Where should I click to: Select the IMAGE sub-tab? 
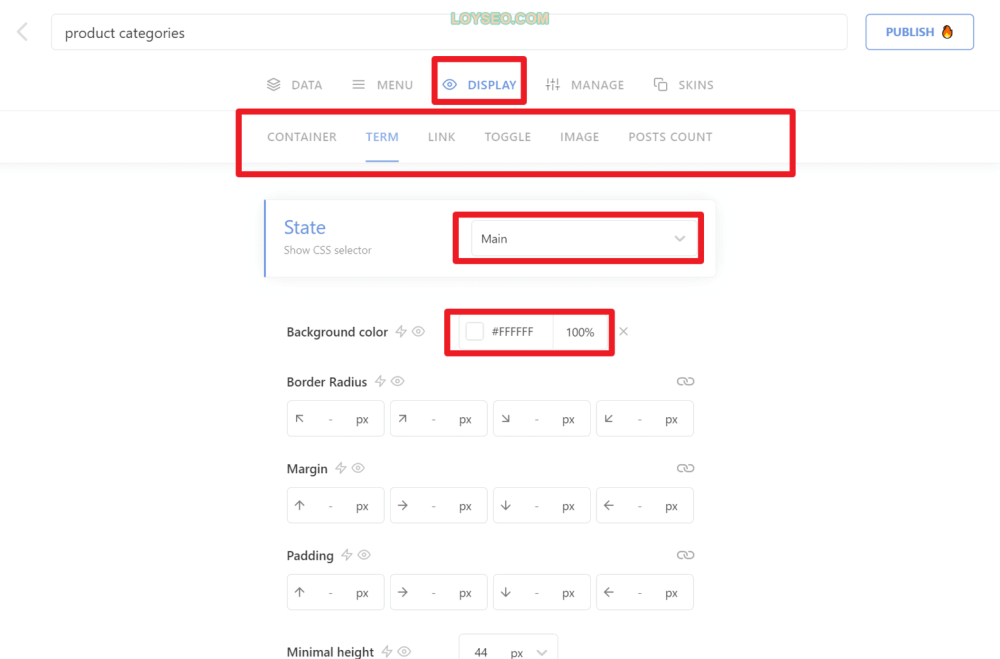pyautogui.click(x=580, y=137)
